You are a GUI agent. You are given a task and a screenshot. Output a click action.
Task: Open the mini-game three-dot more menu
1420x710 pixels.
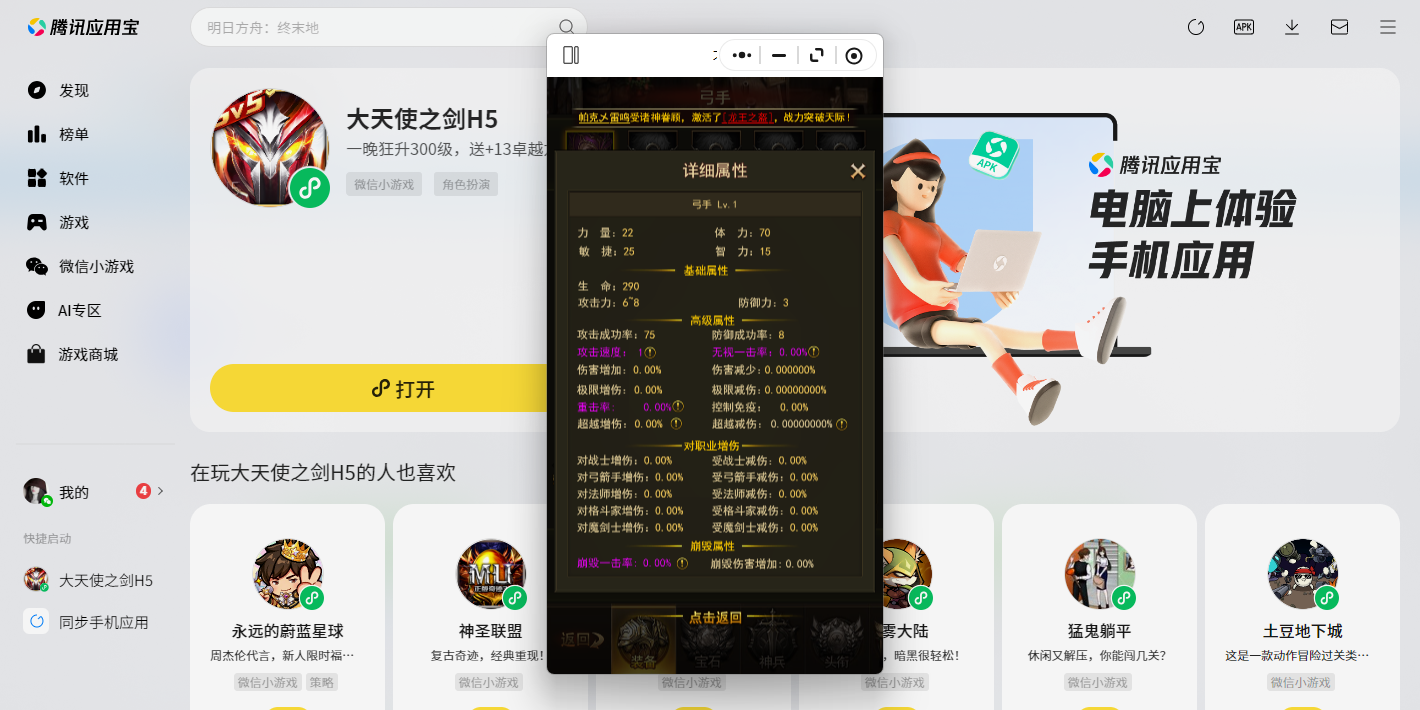pos(742,55)
